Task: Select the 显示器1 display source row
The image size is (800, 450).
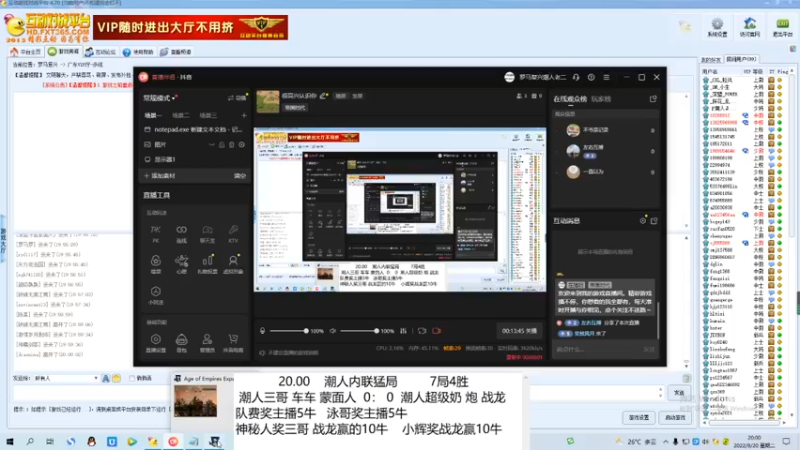Action: pos(194,160)
